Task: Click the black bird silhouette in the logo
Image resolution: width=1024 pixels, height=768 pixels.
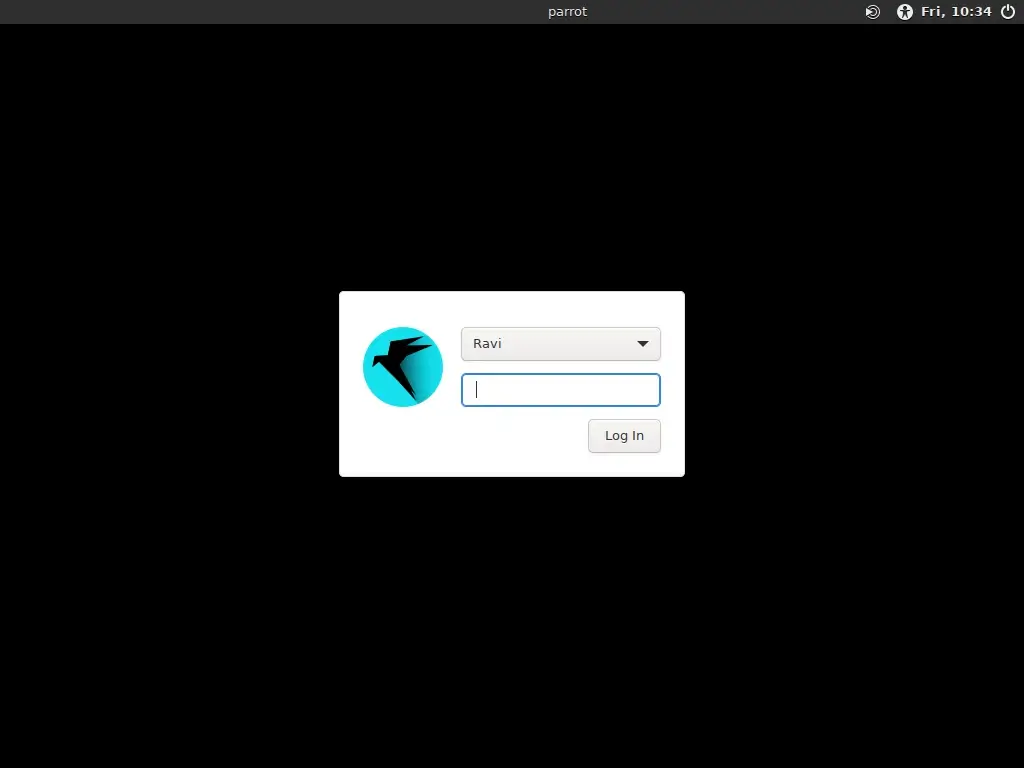Action: (405, 362)
